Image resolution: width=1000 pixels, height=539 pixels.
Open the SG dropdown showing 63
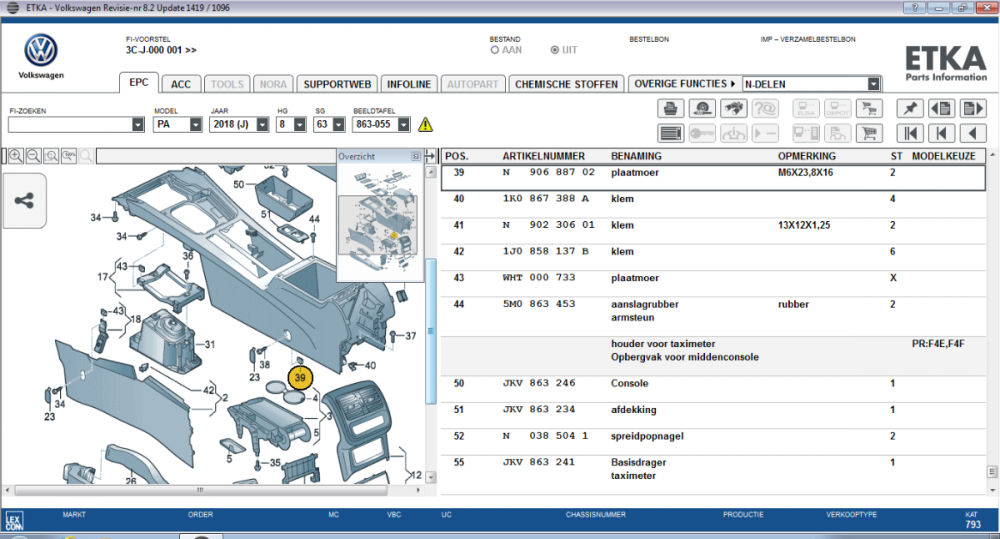tap(339, 125)
